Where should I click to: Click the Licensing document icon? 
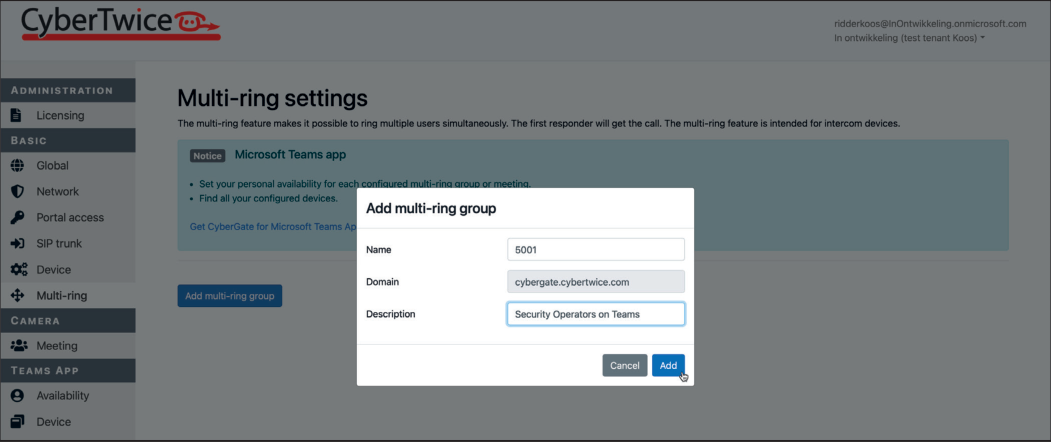coord(17,115)
